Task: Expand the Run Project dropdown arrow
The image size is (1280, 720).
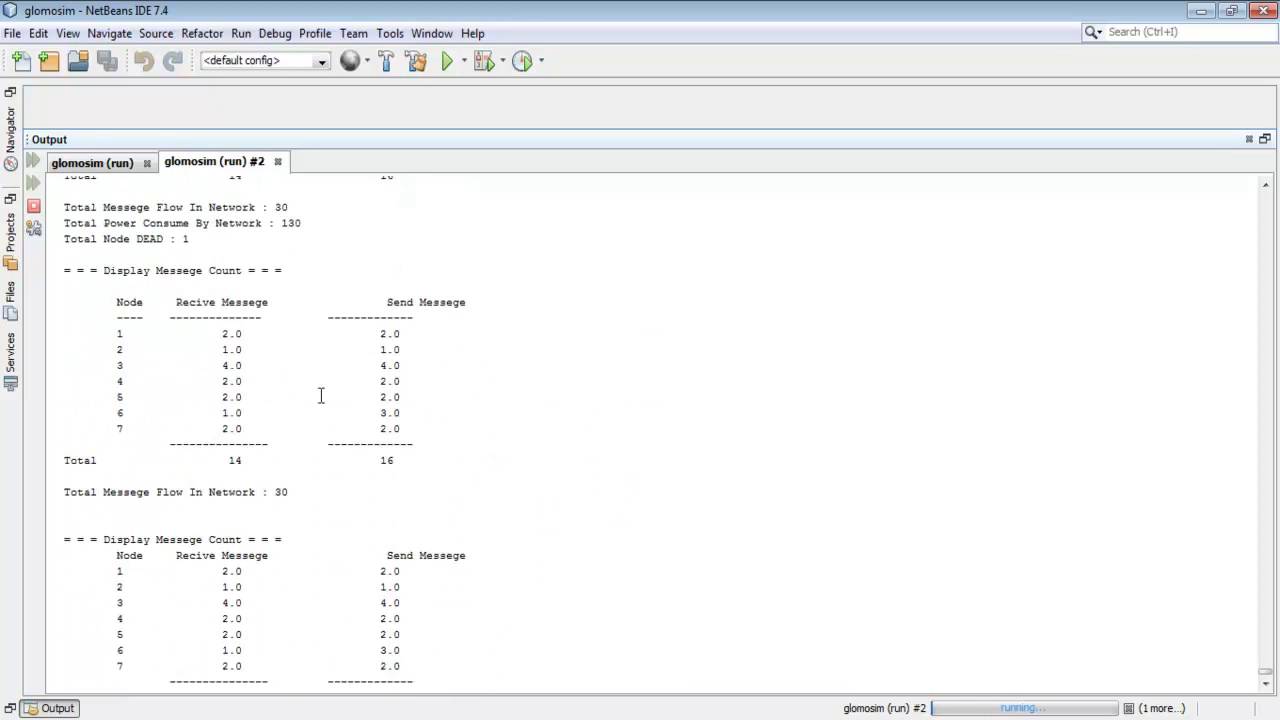Action: [x=464, y=61]
